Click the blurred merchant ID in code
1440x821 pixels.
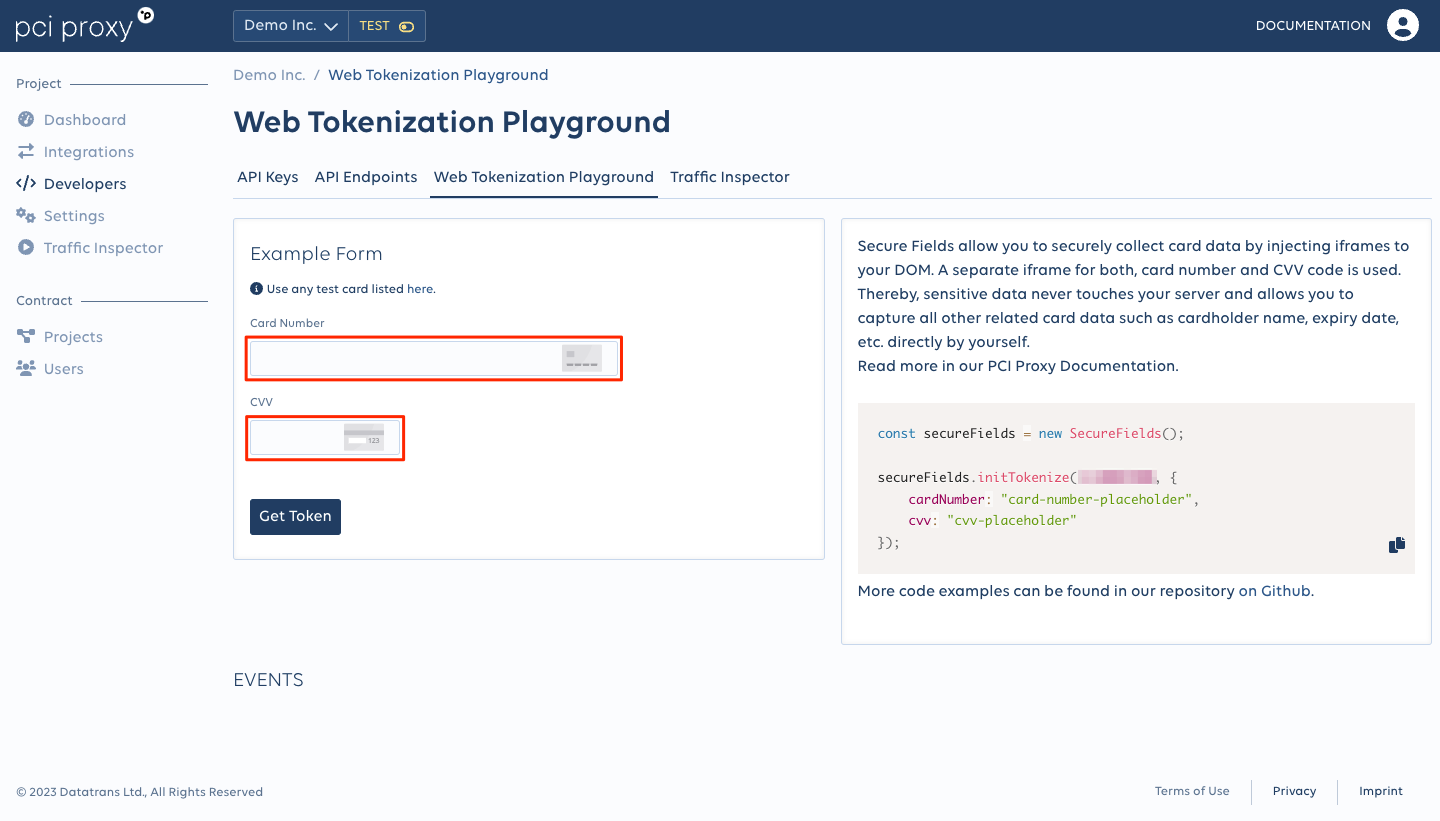pos(1116,477)
